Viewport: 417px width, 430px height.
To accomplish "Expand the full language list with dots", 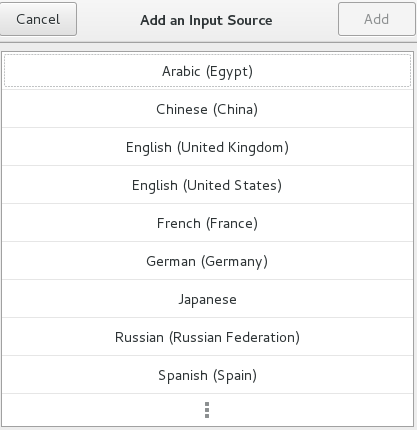I will point(207,410).
